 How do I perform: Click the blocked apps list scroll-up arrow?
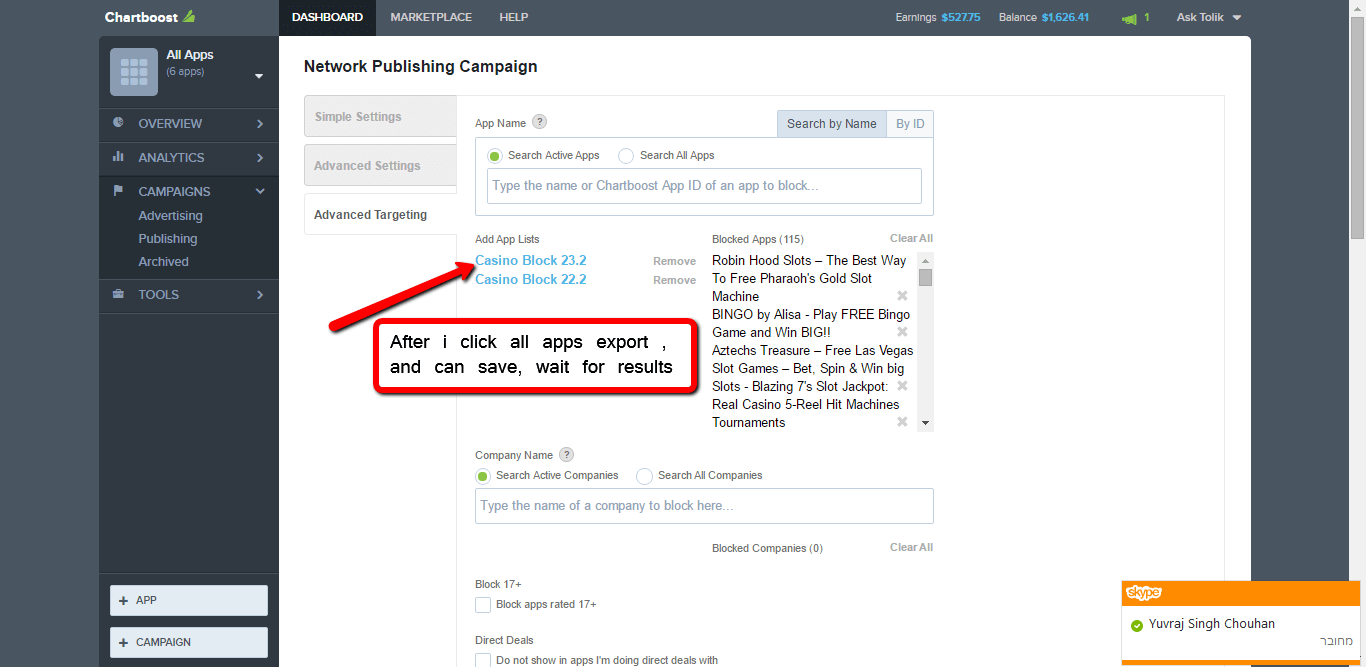tap(925, 261)
